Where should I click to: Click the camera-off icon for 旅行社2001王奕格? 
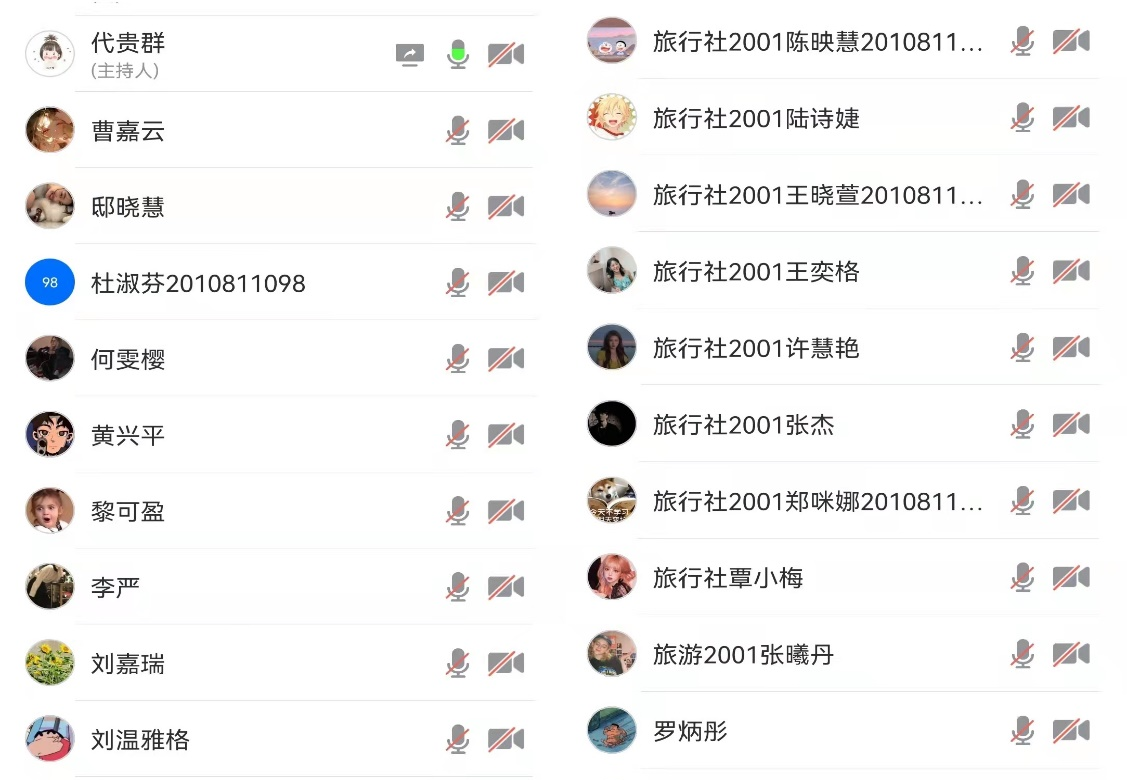click(x=1070, y=271)
